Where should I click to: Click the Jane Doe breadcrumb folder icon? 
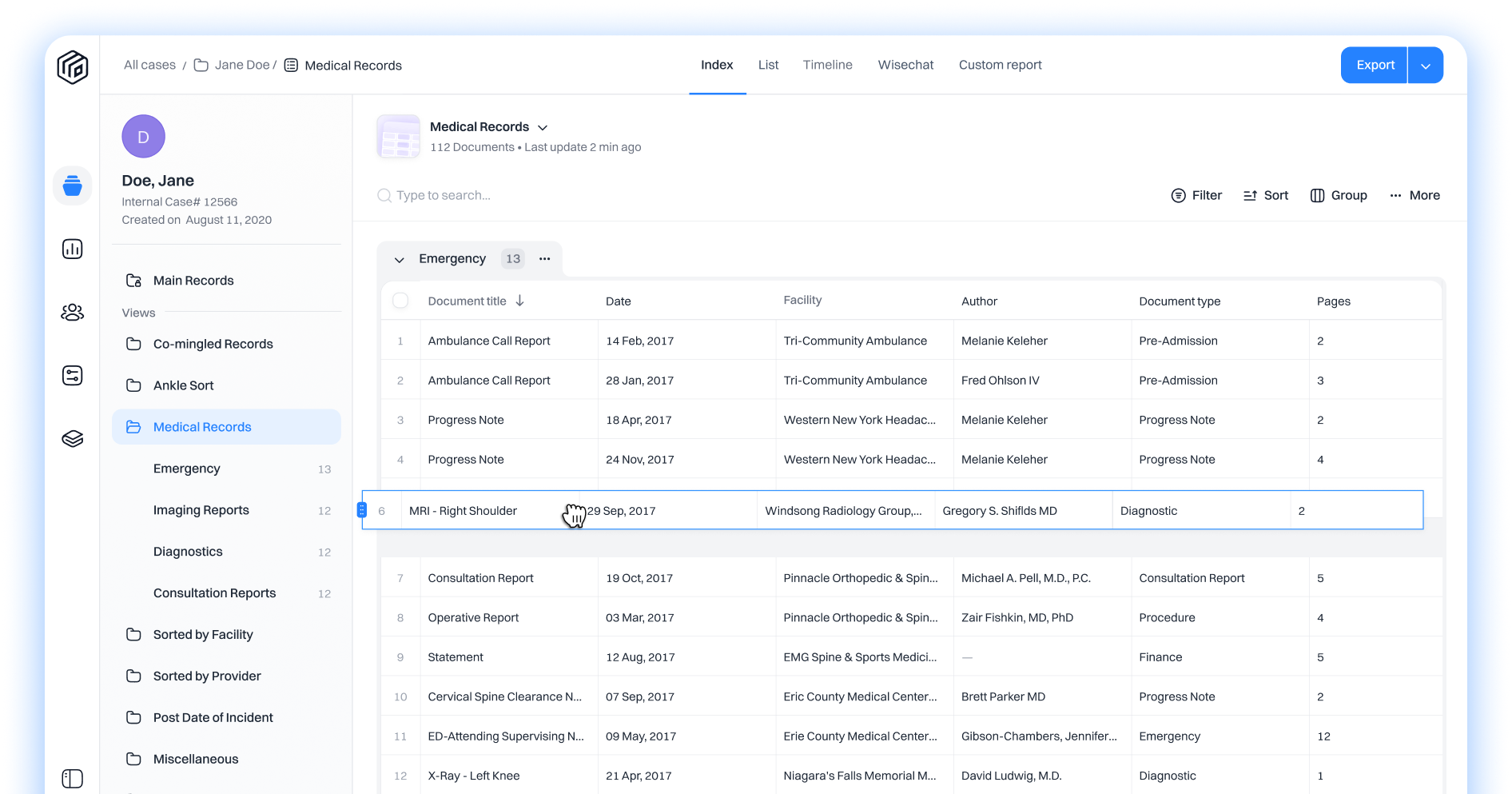click(x=201, y=66)
